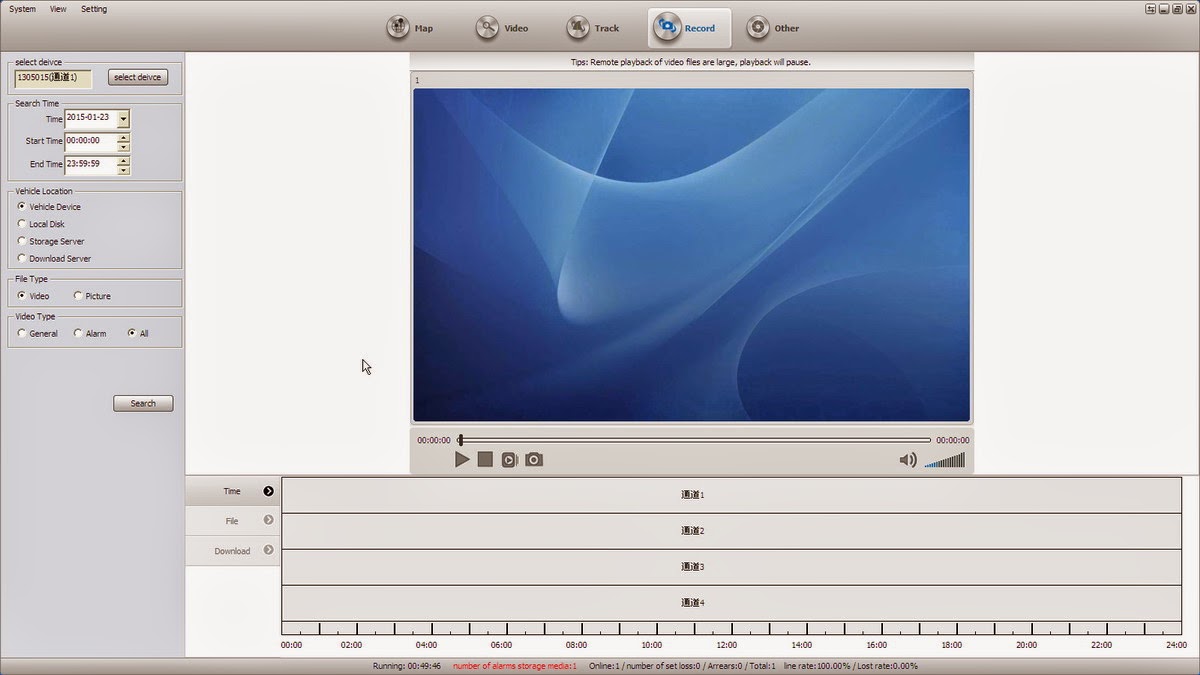Viewport: 1200px width, 675px height.
Task: Decrease End Time with down arrow
Action: click(x=123, y=169)
